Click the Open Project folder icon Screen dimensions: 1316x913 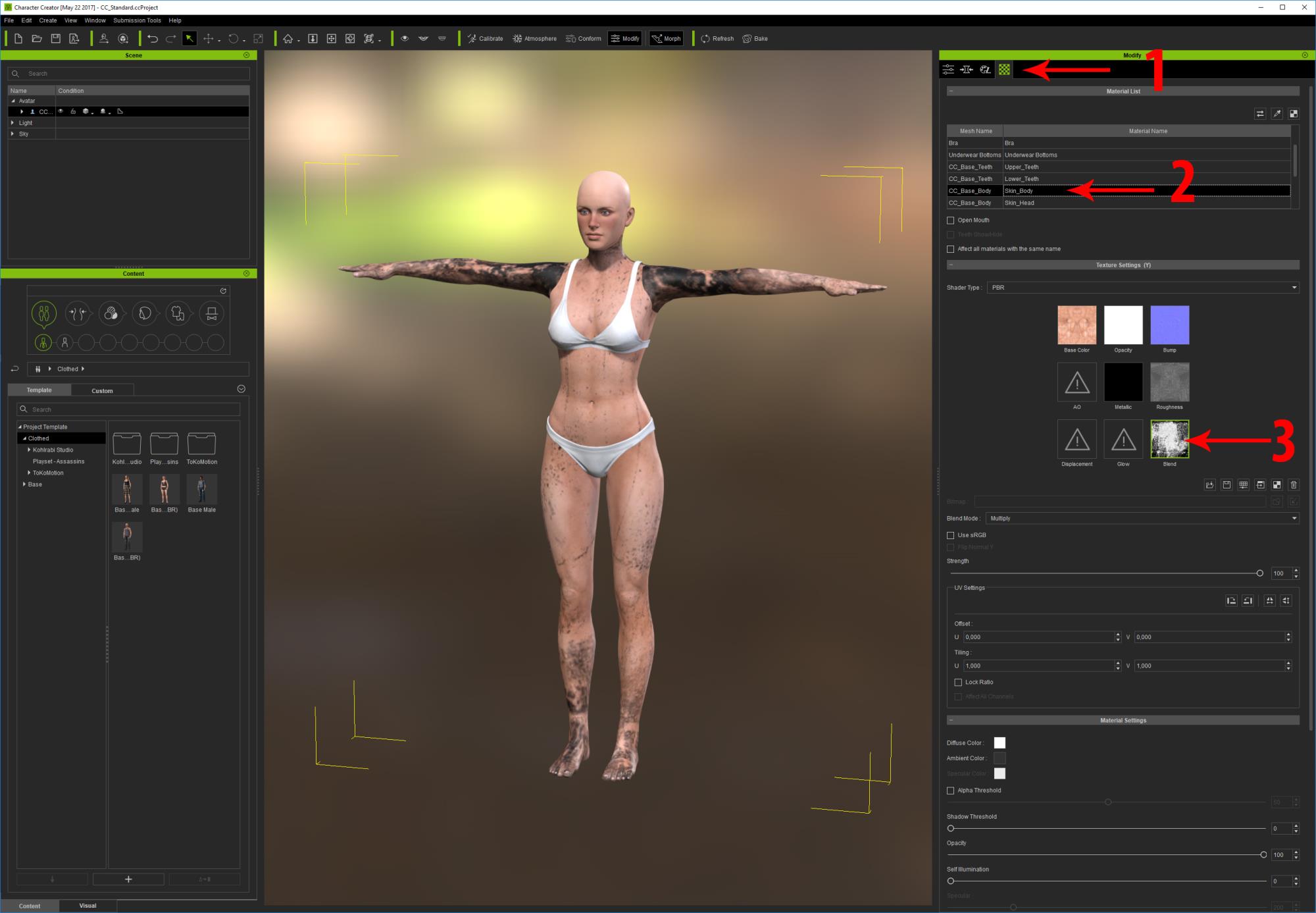click(37, 39)
